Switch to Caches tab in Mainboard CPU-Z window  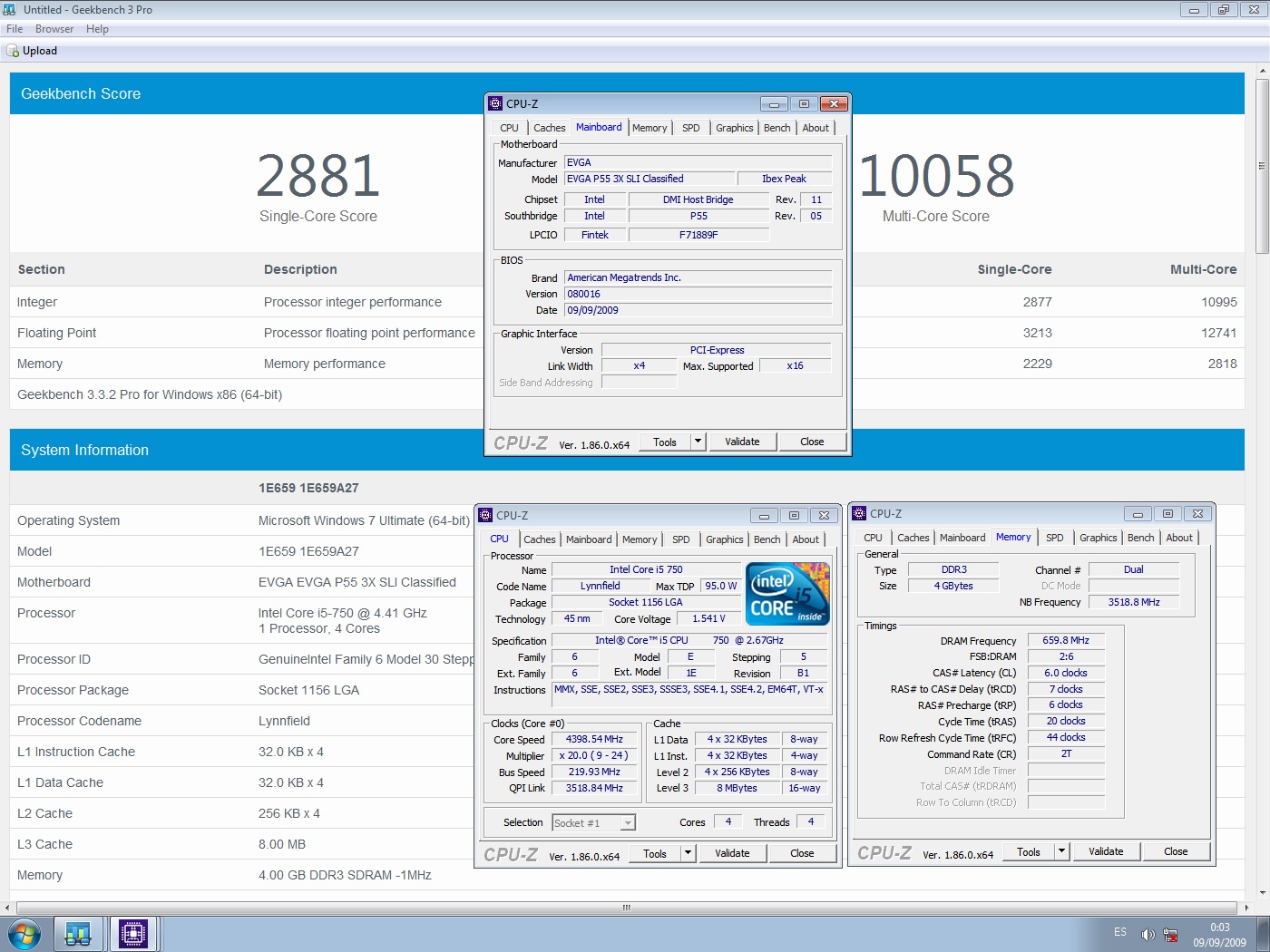tap(549, 128)
